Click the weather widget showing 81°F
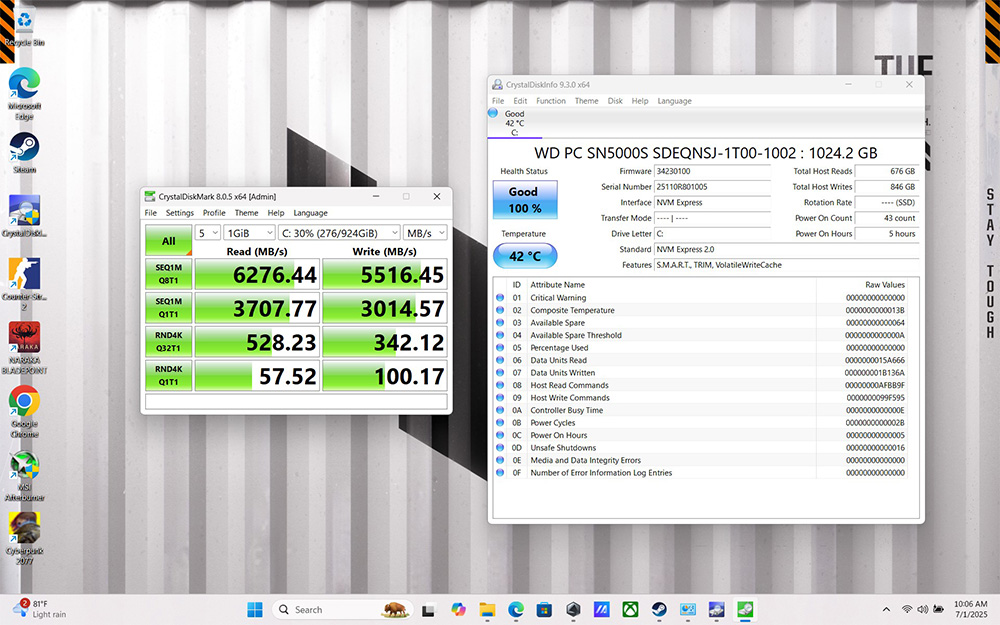 (x=40, y=609)
